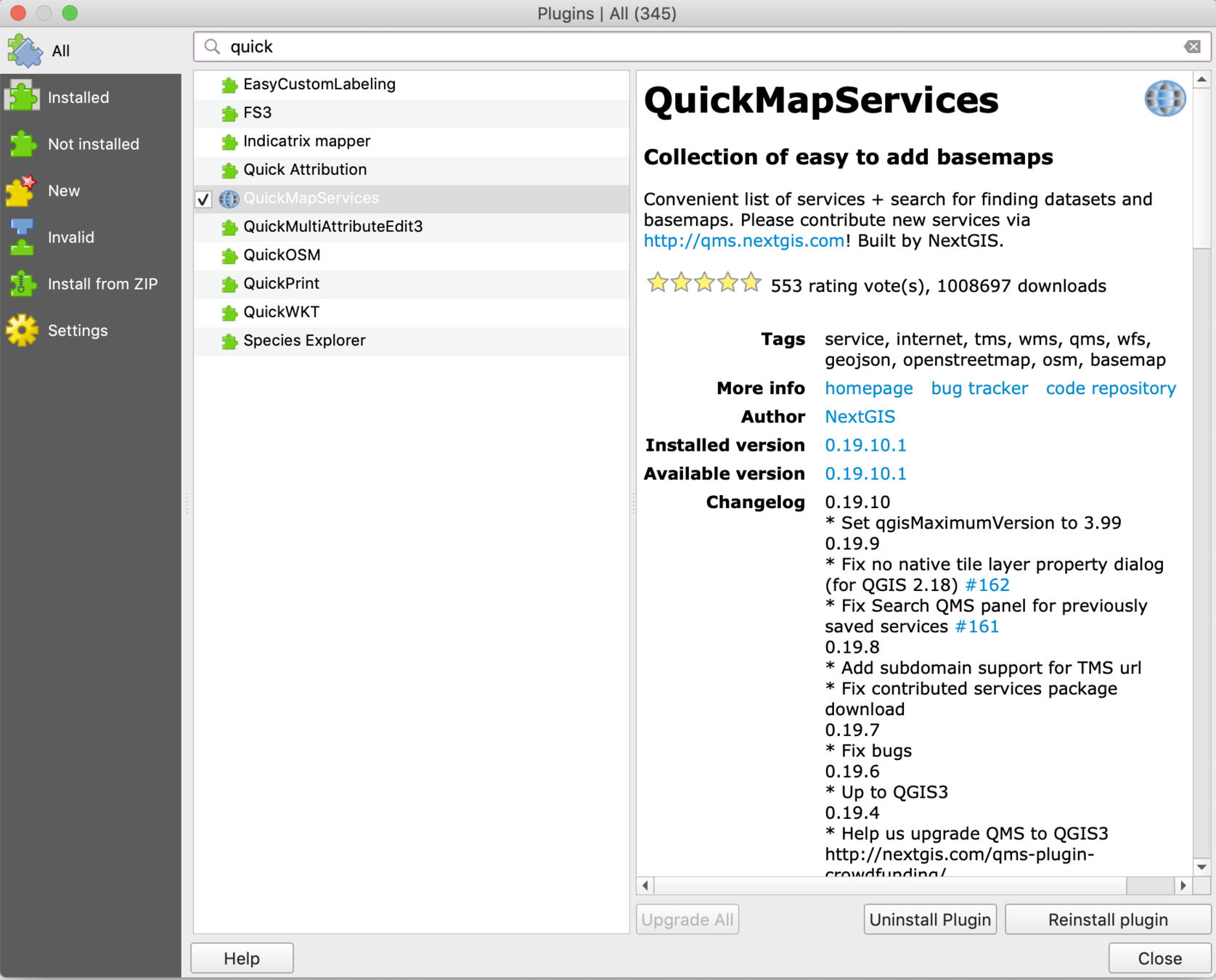Click the Indicatrix mapper plugin icon
The image size is (1216, 980).
pos(229,142)
